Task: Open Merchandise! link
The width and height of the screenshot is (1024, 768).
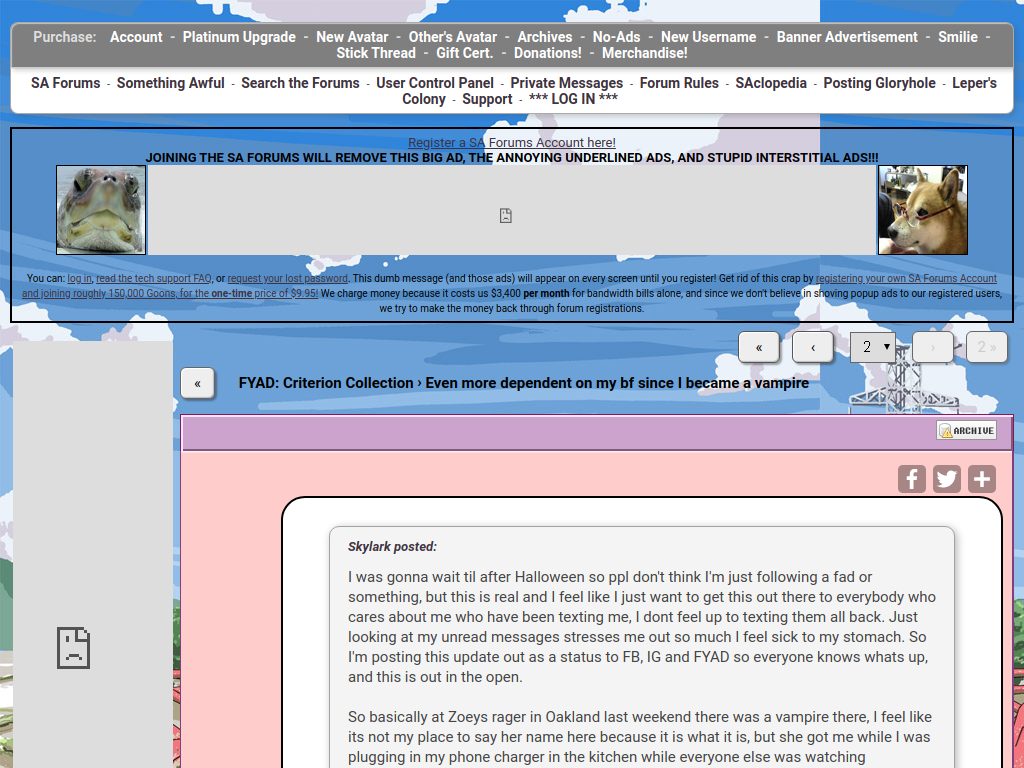Action: [645, 53]
